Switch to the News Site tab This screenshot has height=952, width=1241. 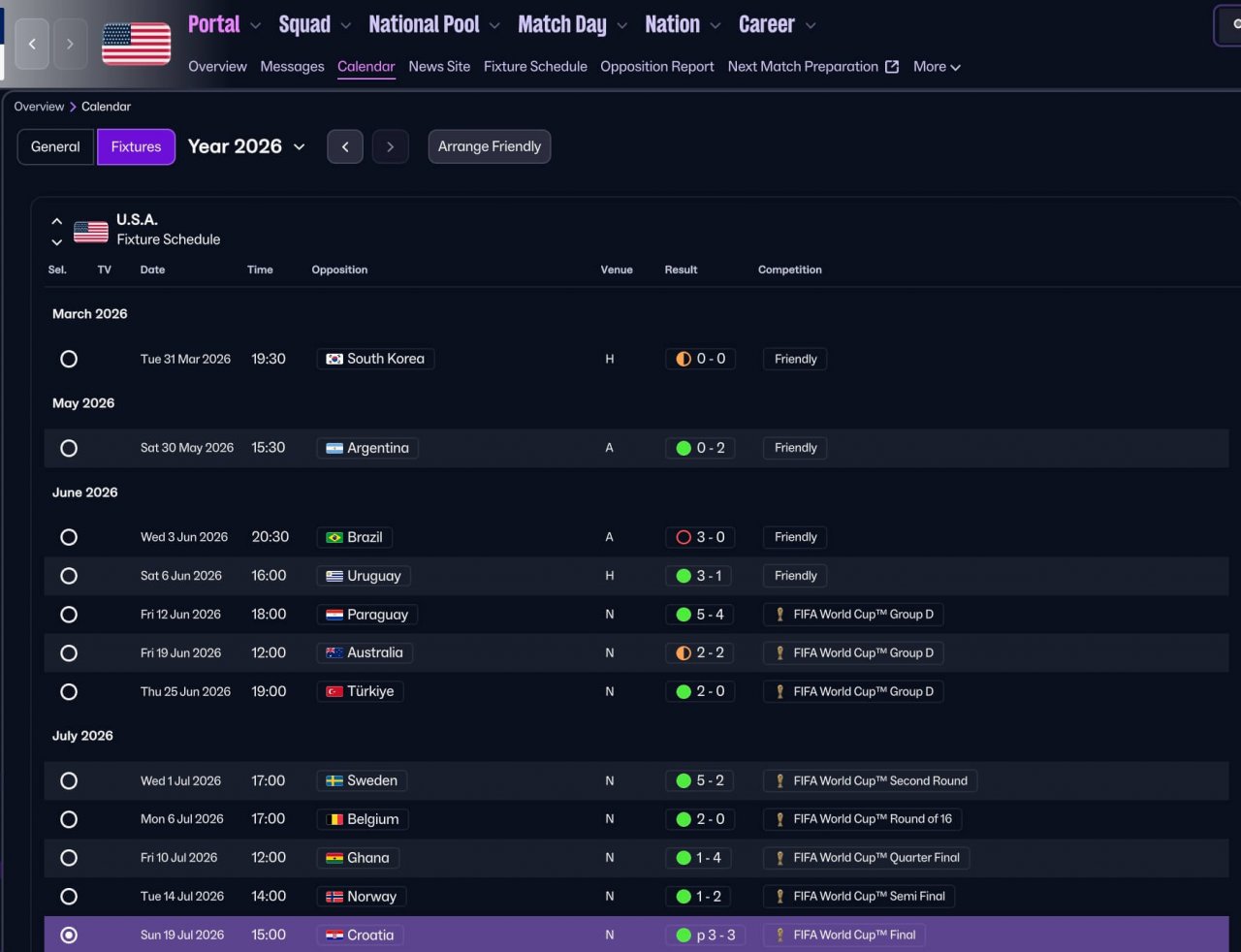coord(439,67)
